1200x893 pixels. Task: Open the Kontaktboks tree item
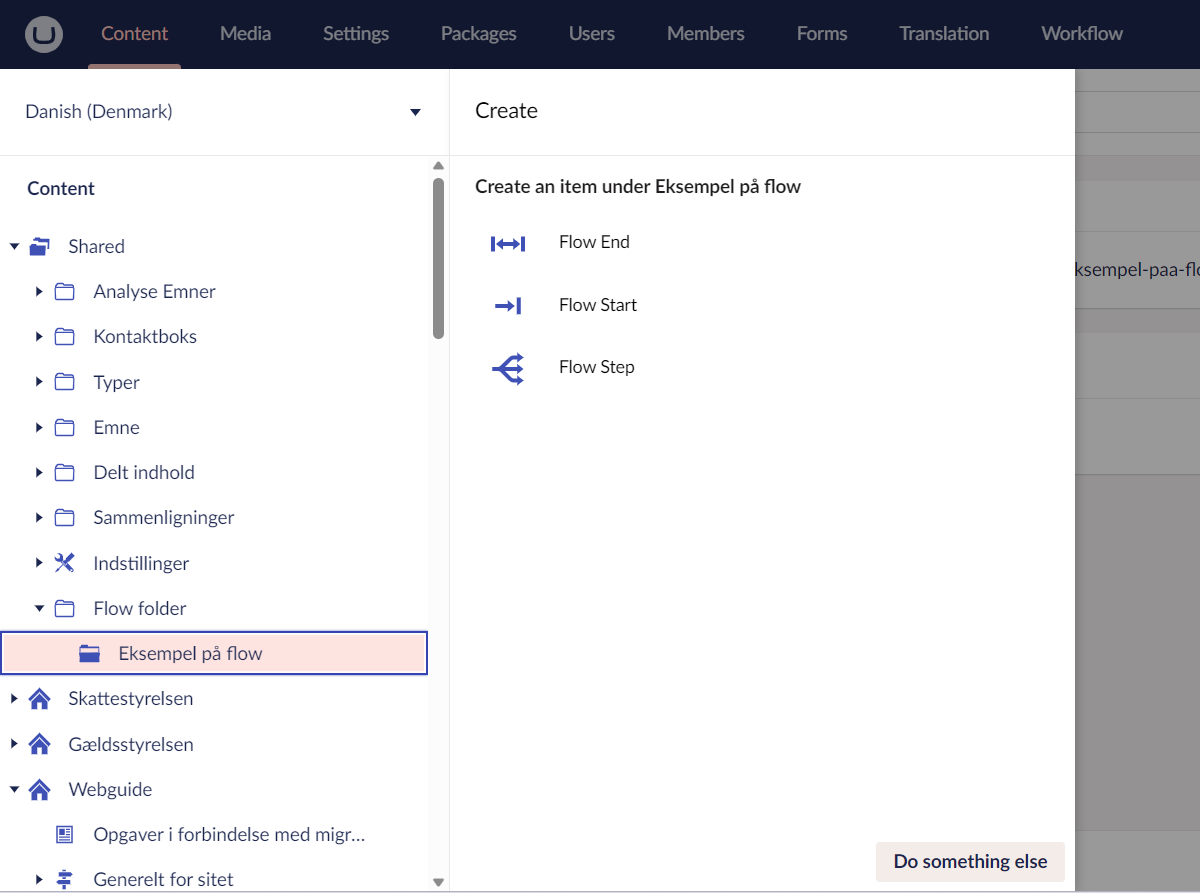click(x=145, y=337)
